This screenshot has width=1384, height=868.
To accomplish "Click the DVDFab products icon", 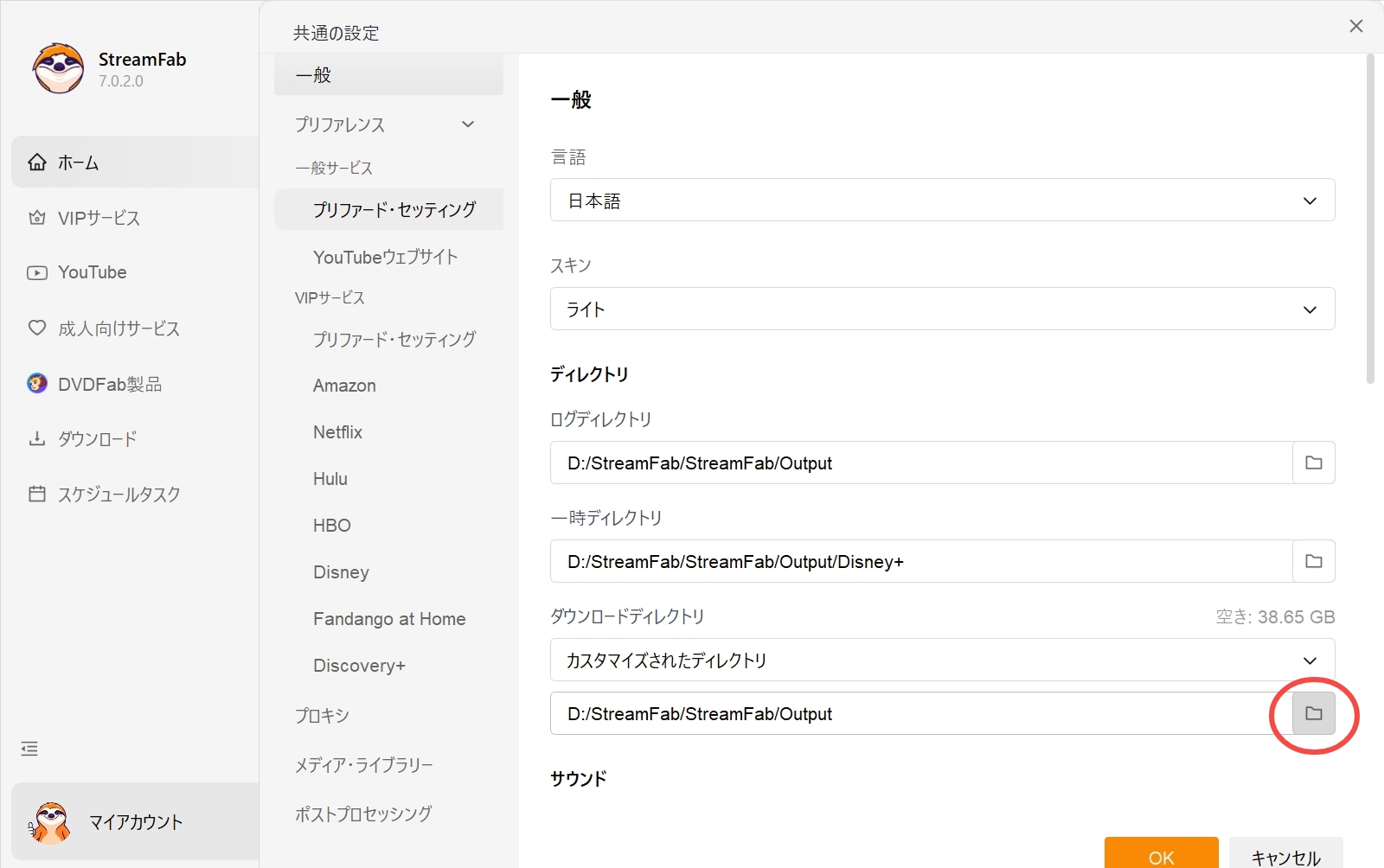I will click(37, 383).
